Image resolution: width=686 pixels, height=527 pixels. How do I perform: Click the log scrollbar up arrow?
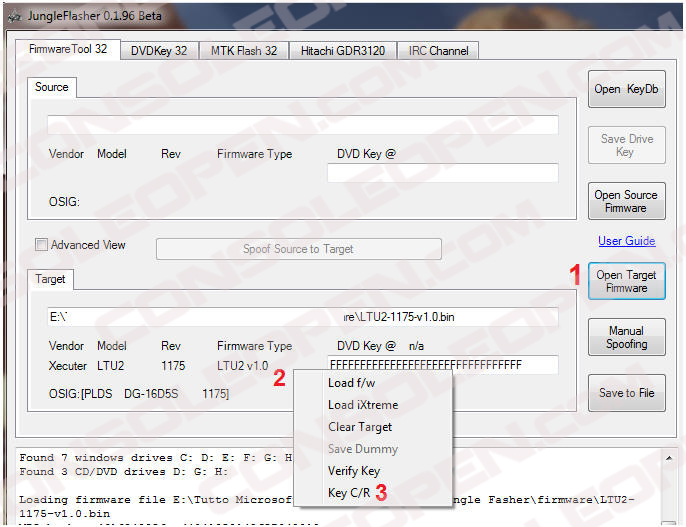[x=668, y=458]
